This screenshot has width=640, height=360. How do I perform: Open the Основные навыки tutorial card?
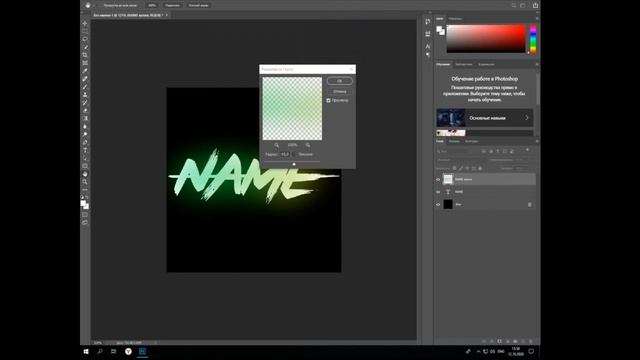[484, 118]
